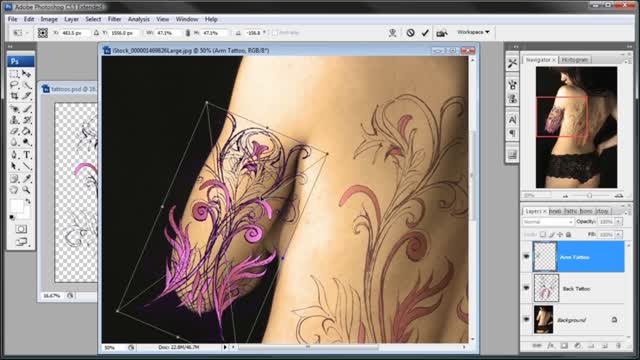640x360 pixels.
Task: Toggle lock all
Action: 568,235
